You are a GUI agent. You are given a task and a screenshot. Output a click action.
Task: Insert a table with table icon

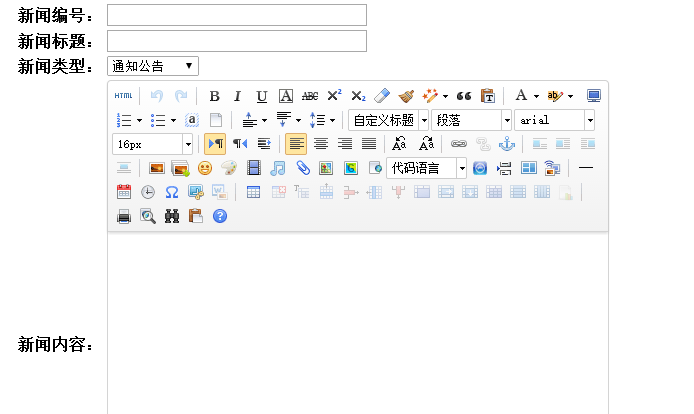coord(253,192)
